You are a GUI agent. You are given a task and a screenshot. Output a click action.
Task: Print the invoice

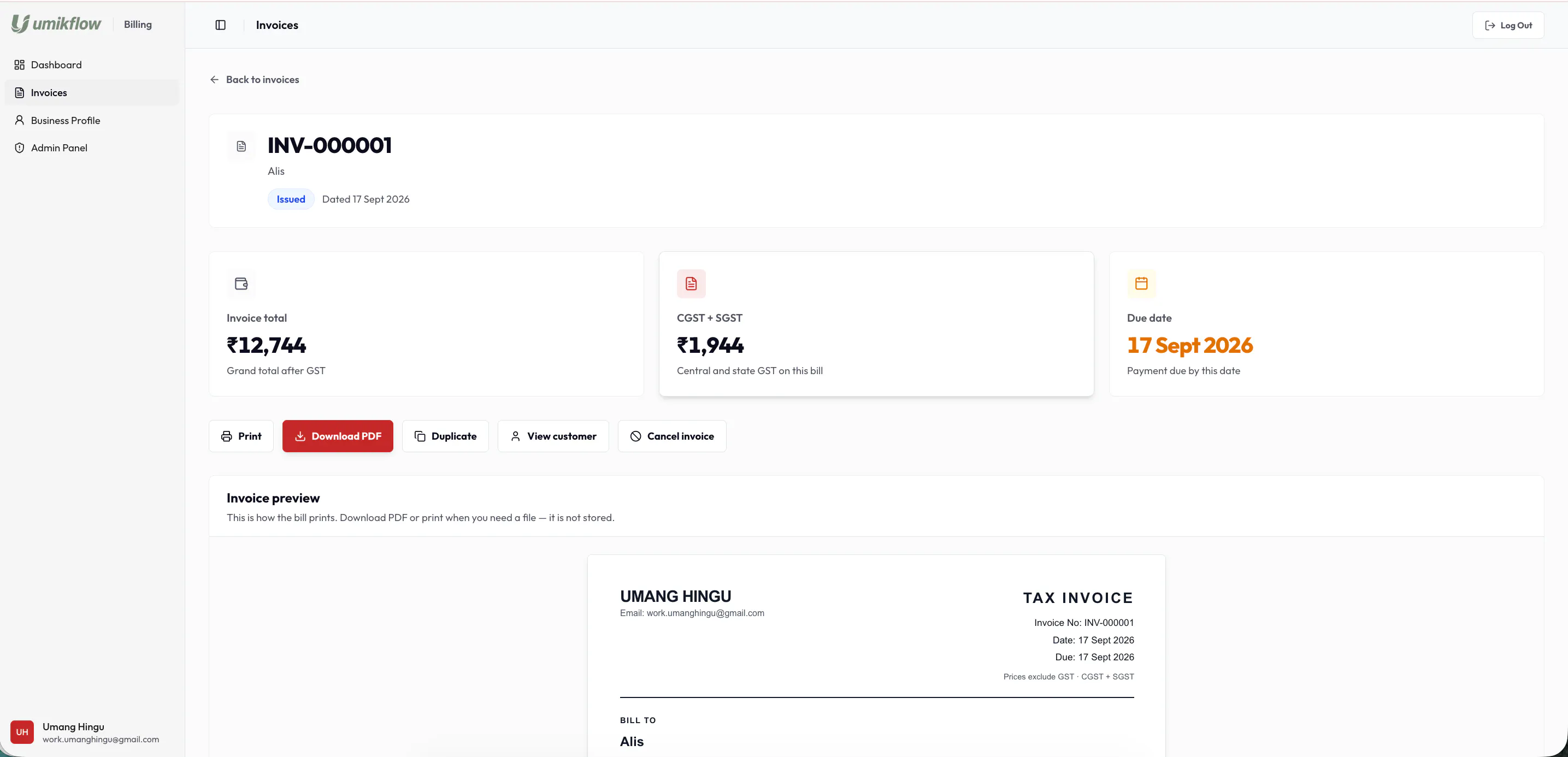click(x=241, y=436)
